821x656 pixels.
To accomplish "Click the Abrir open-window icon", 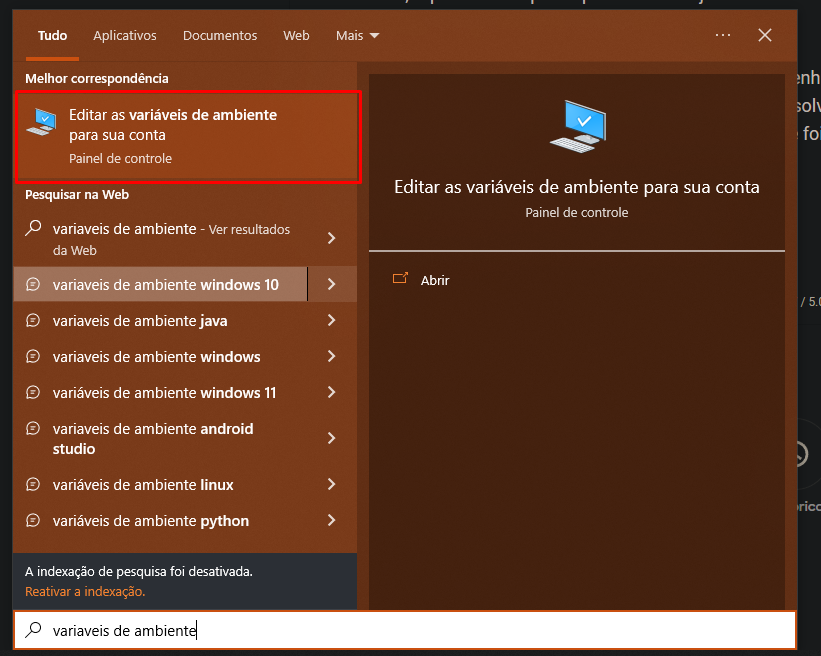I will tap(400, 279).
